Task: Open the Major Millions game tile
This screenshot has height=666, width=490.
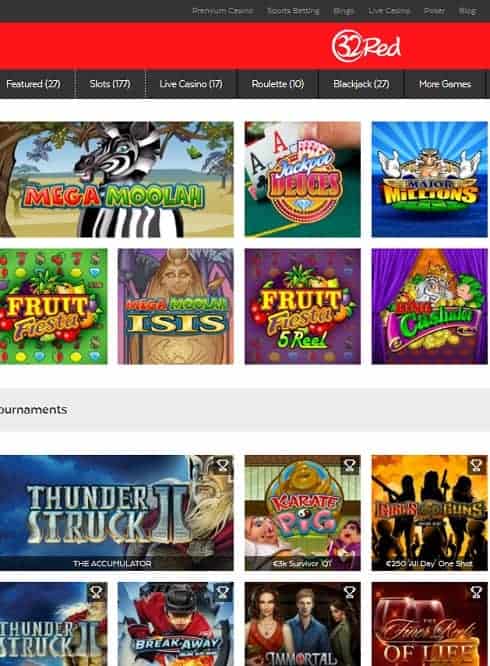Action: (430, 179)
